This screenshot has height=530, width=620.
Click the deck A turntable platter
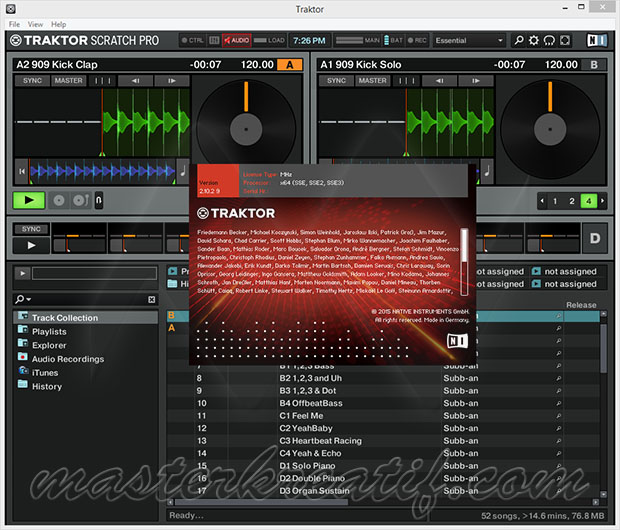coord(246,129)
